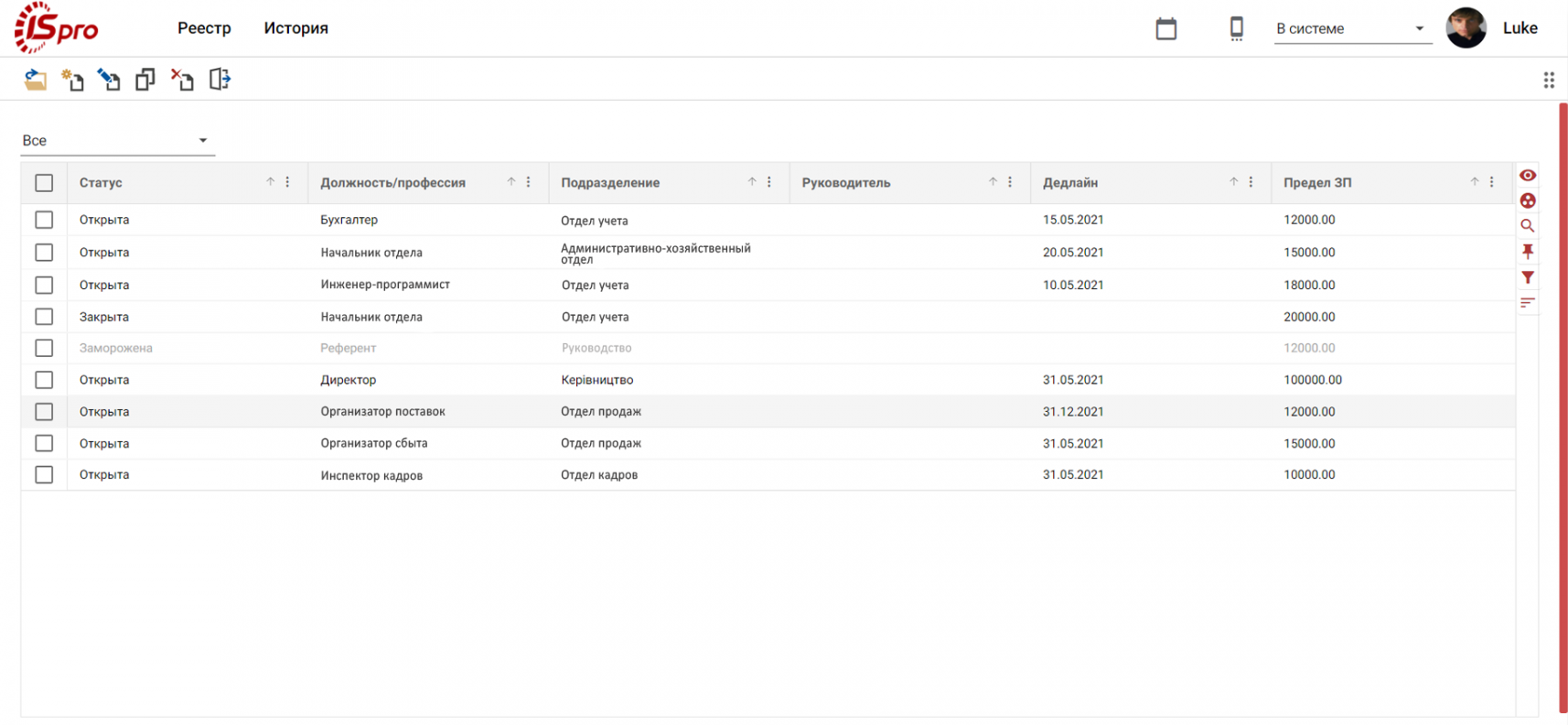
Task: Check the Инспектор кадров row checkbox
Action: (44, 475)
